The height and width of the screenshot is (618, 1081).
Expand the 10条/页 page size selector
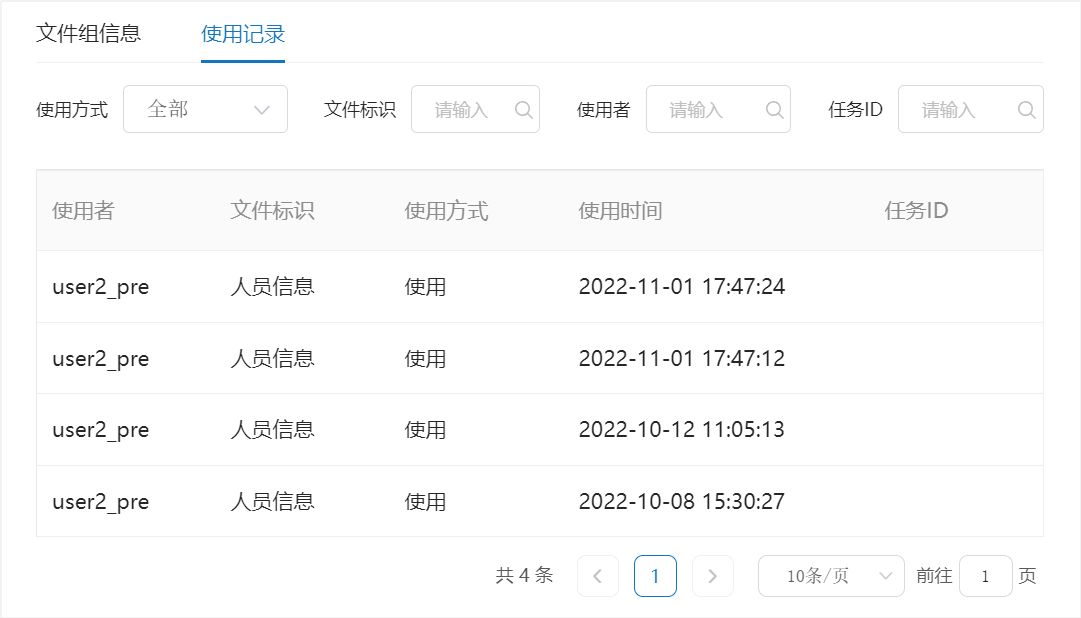click(x=831, y=576)
